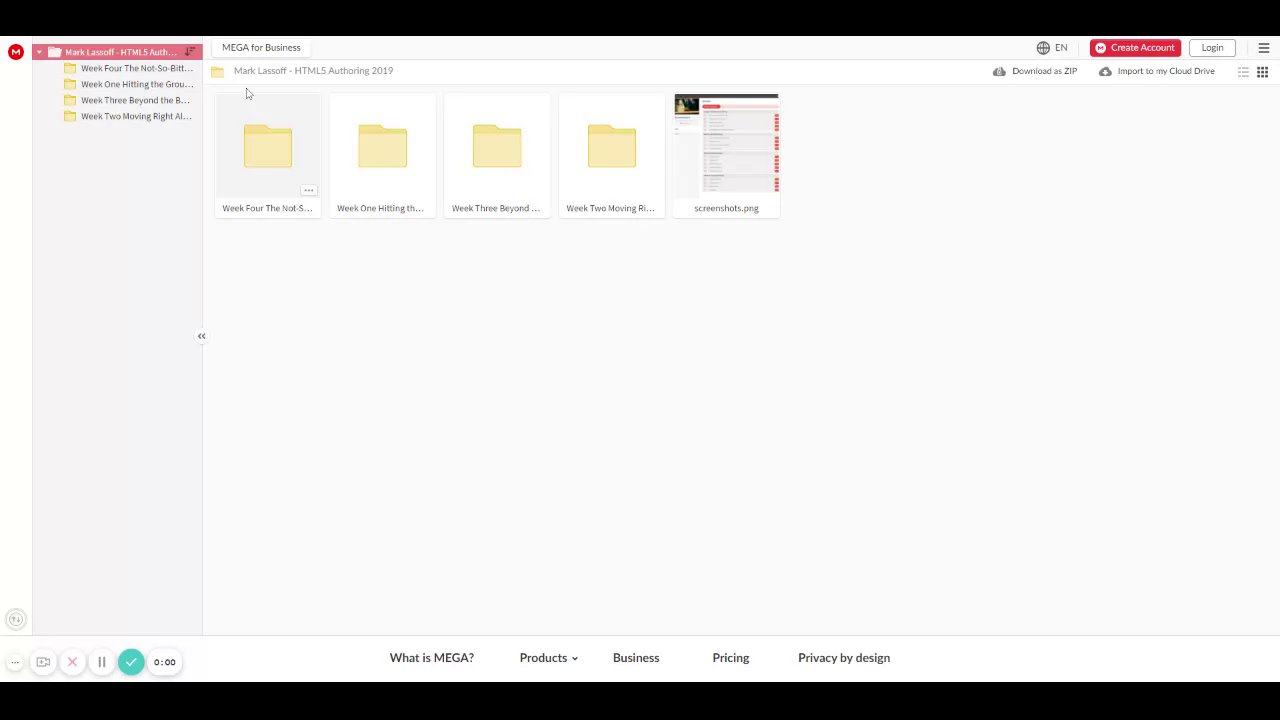The width and height of the screenshot is (1280, 720).
Task: Switch to grid thumbnail view
Action: [1262, 72]
